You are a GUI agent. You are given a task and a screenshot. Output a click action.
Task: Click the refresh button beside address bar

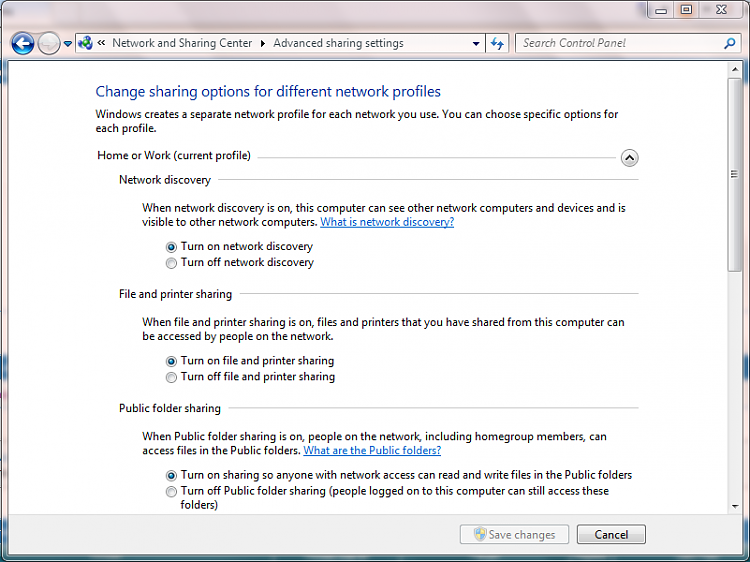497,44
